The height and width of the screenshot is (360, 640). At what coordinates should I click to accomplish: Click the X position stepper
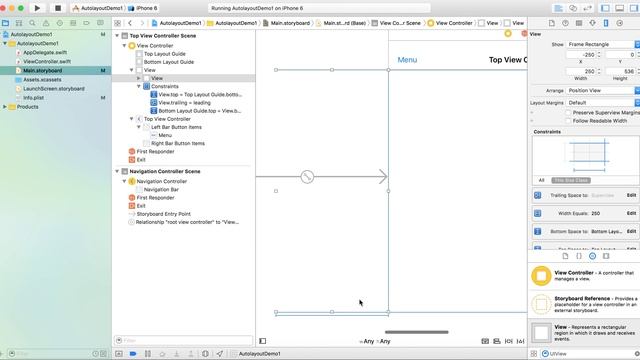coord(599,54)
